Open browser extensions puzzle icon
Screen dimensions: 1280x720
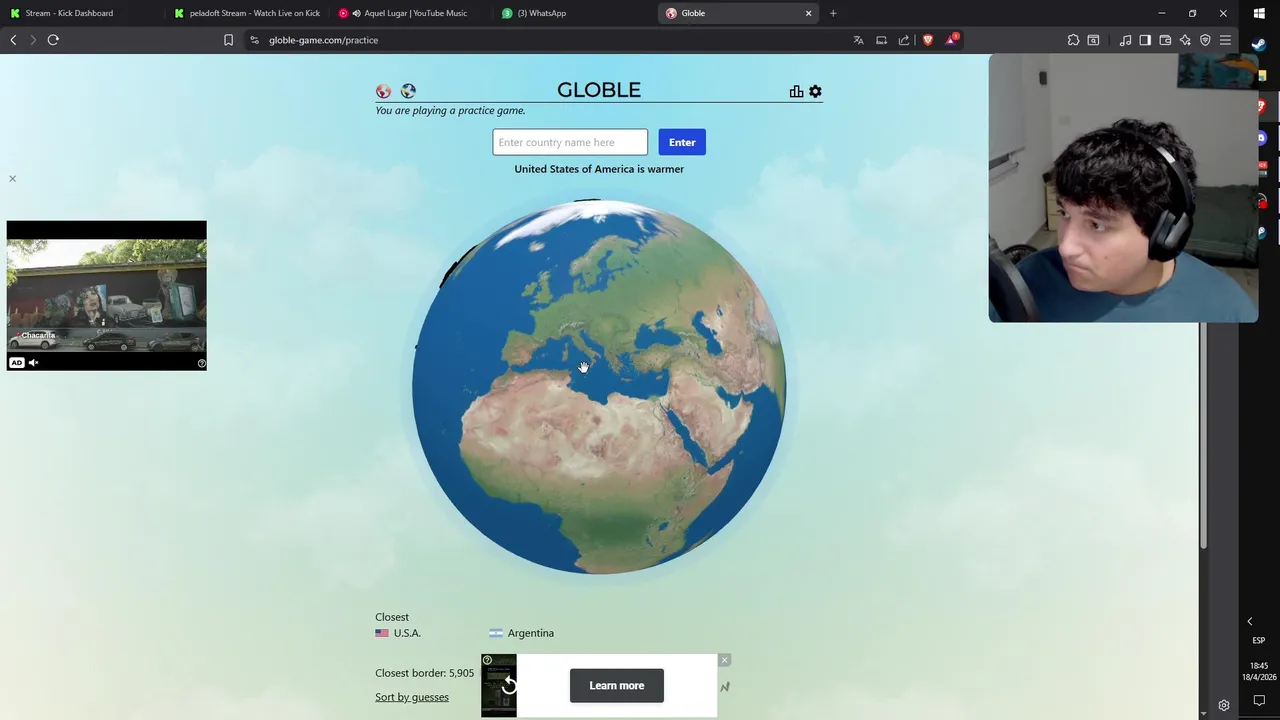click(x=1073, y=40)
